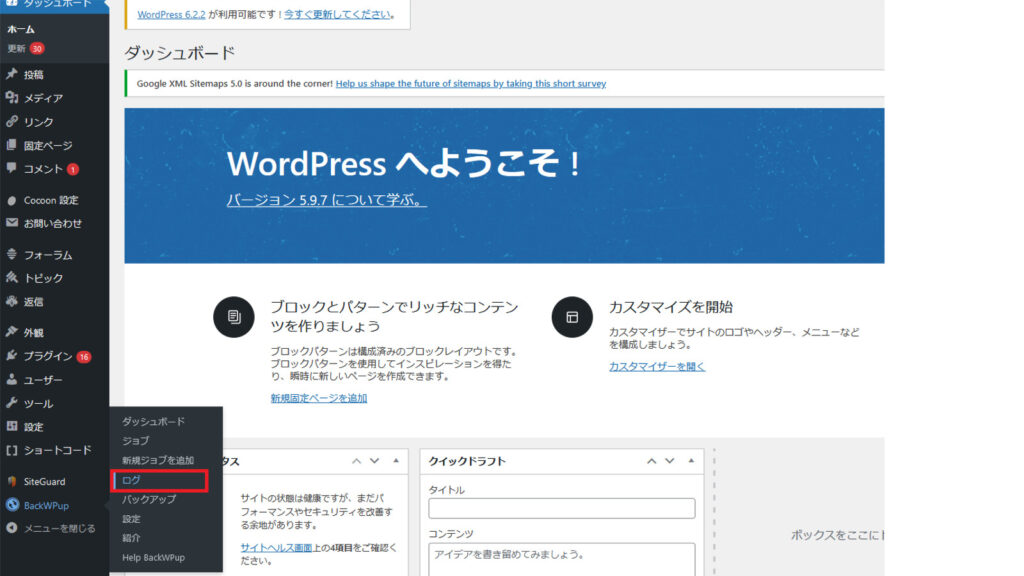1024x576 pixels.
Task: Click the customize layout circle icon
Action: pos(572,317)
